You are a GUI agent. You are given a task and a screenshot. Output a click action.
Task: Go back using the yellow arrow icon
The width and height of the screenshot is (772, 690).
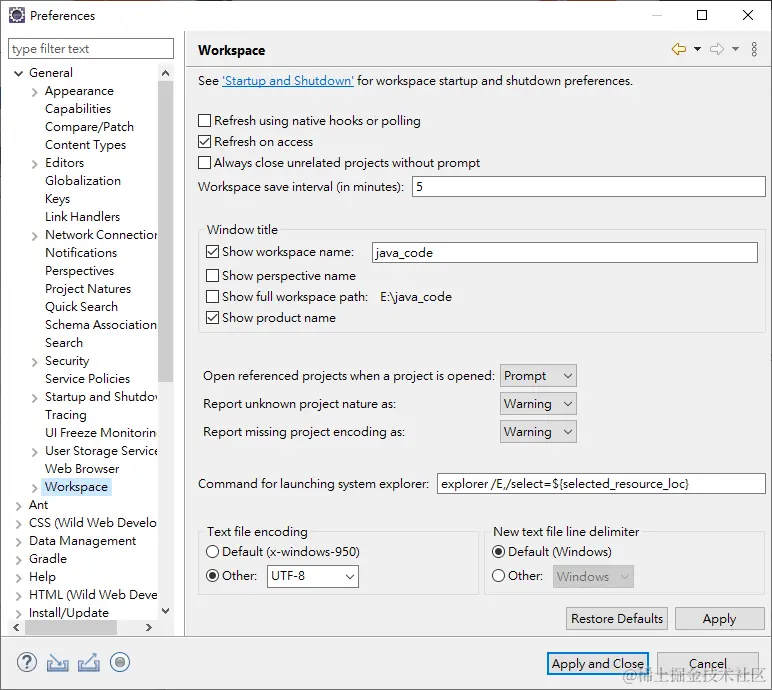678,49
